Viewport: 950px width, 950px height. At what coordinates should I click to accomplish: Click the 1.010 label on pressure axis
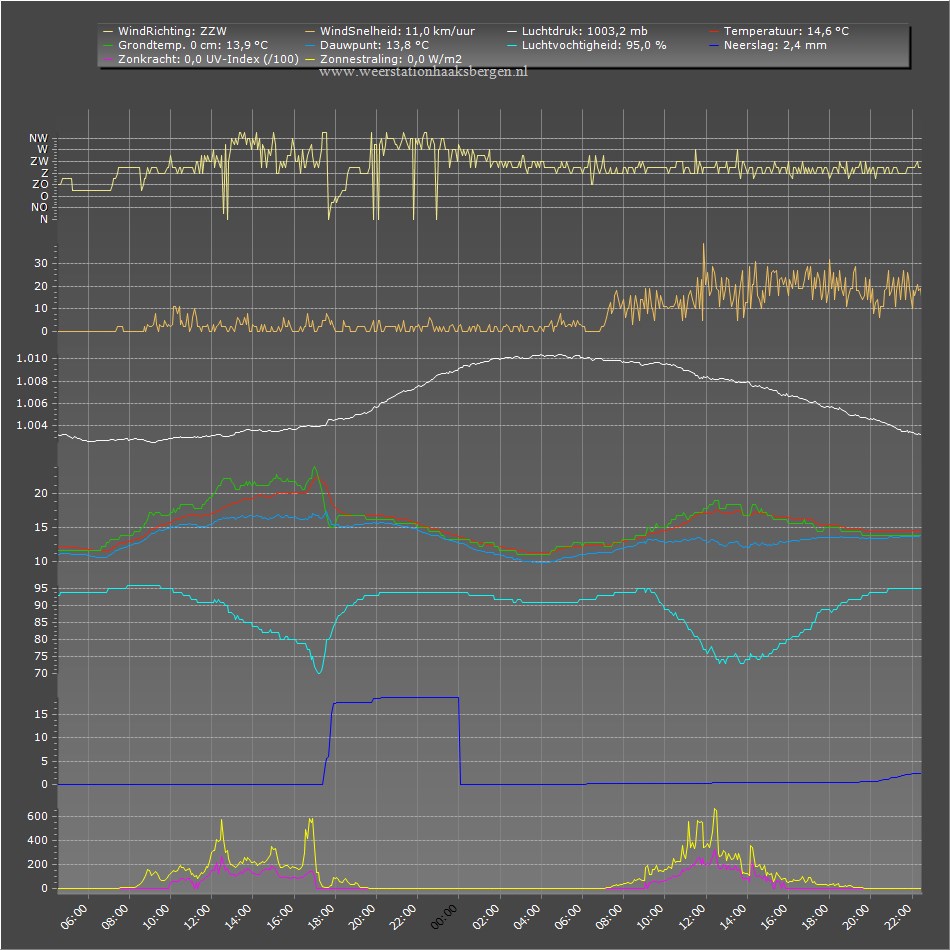[x=32, y=359]
